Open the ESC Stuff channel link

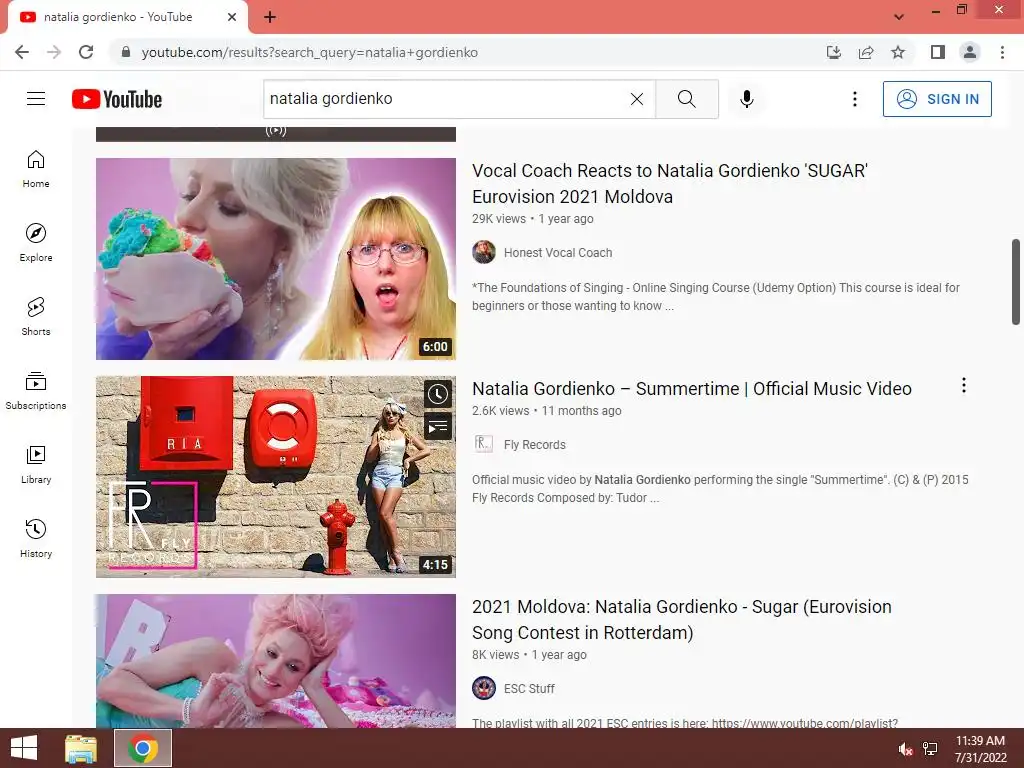[x=529, y=689]
